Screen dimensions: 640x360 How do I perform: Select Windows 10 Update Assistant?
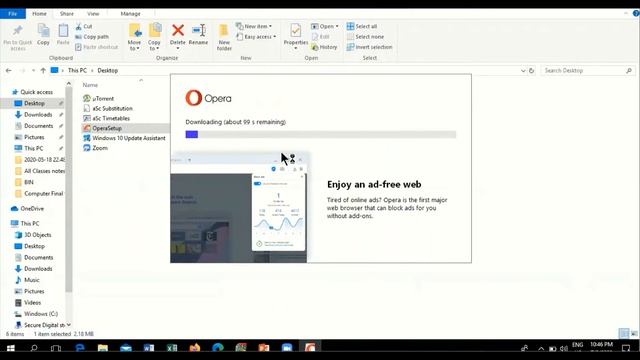coord(124,138)
